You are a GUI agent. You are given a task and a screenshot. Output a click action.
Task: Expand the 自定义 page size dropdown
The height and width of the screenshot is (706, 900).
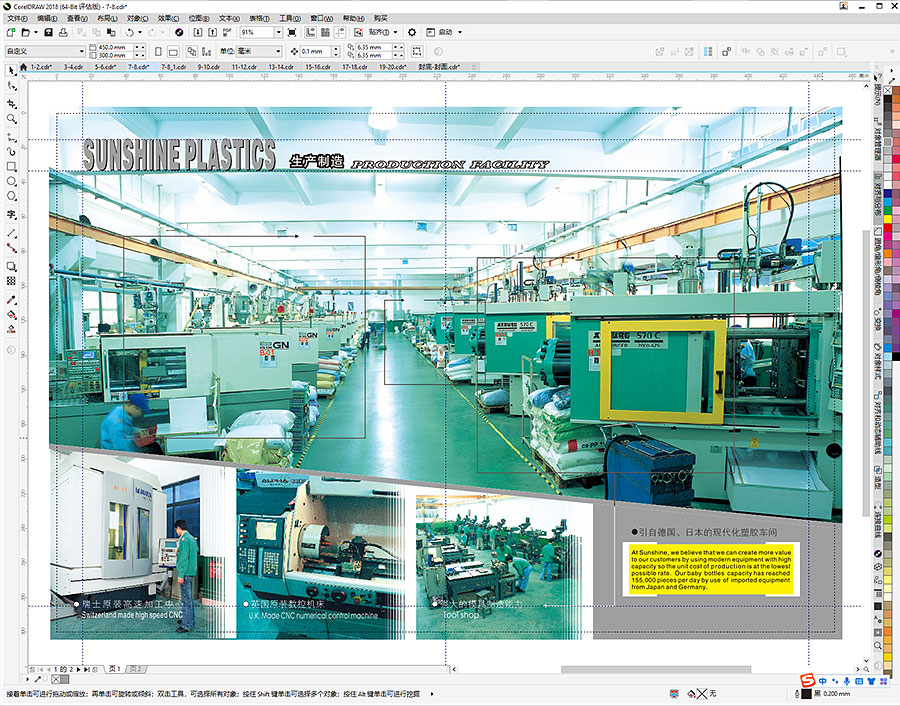click(81, 51)
